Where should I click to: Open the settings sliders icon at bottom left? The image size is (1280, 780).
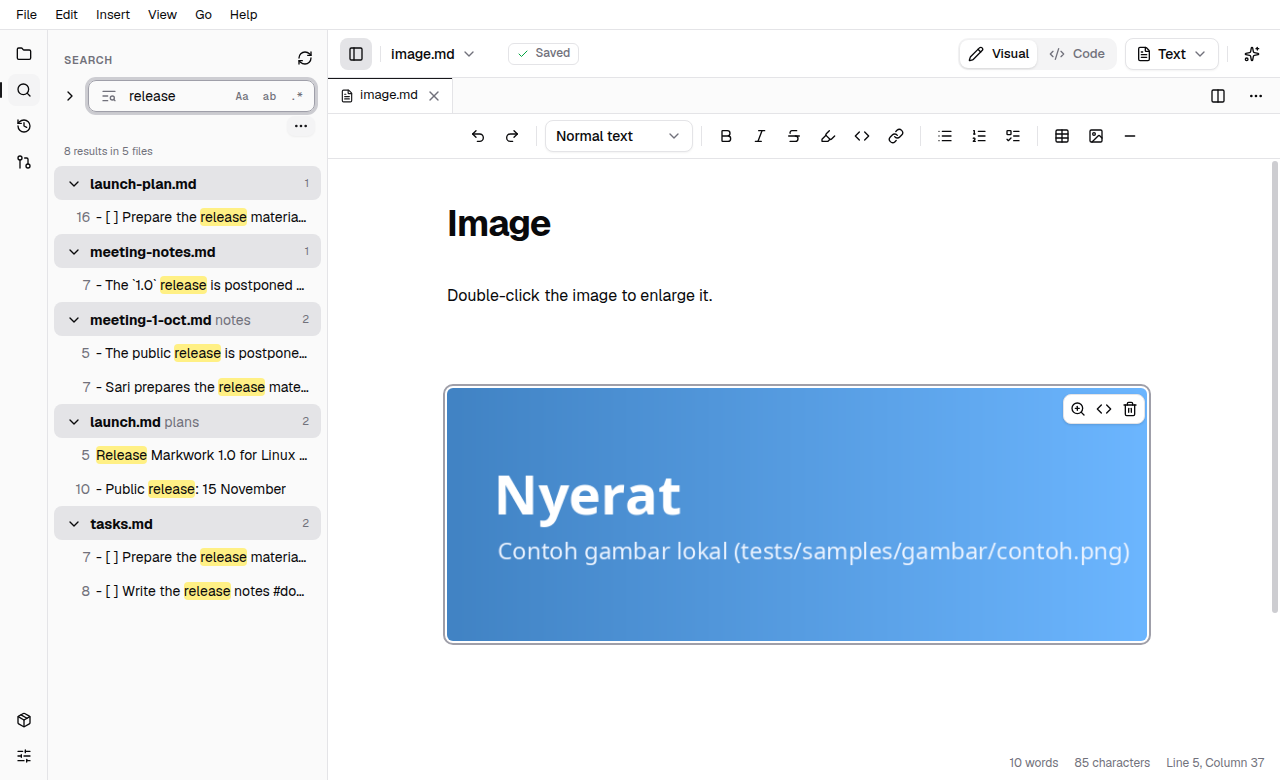[24, 756]
